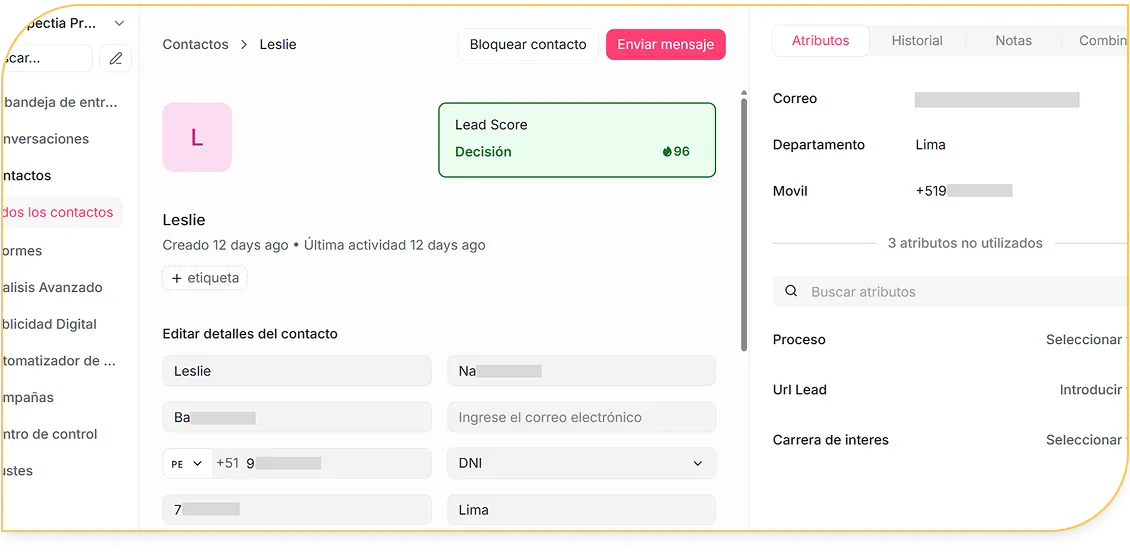This screenshot has height=552, width=1130.
Task: Click the pencil compose icon in sidebar
Action: (116, 58)
